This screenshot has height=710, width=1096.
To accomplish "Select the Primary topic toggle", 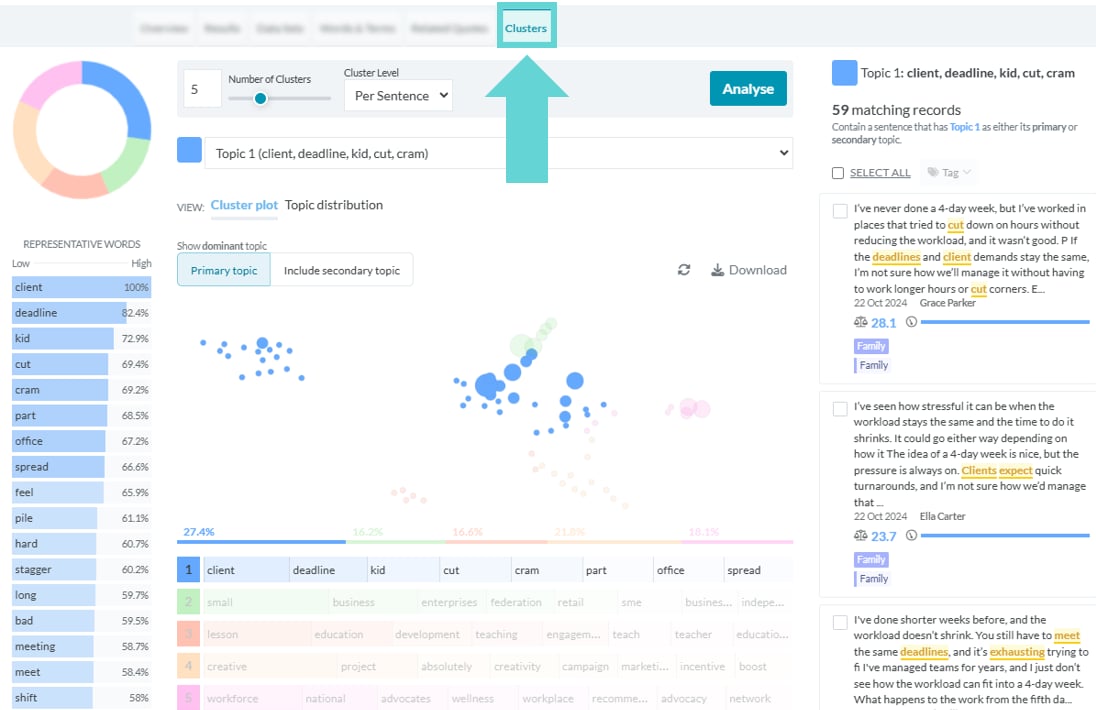I will pyautogui.click(x=224, y=270).
